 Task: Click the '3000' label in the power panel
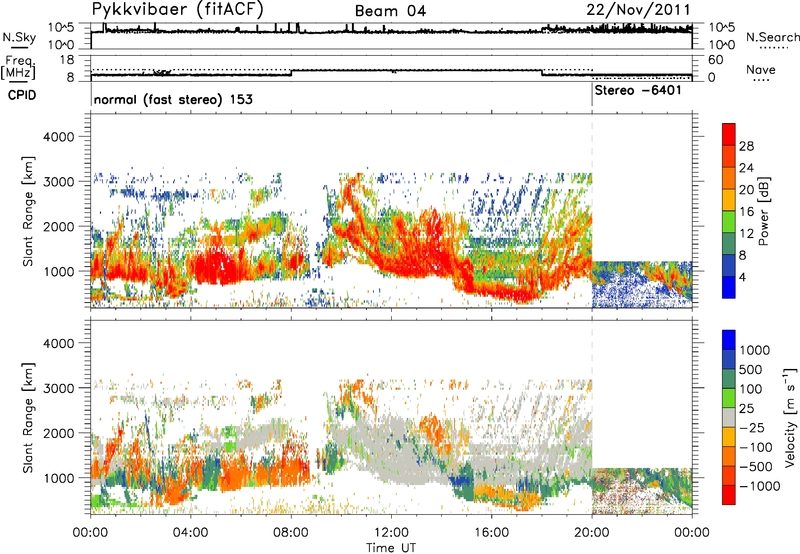[x=58, y=182]
